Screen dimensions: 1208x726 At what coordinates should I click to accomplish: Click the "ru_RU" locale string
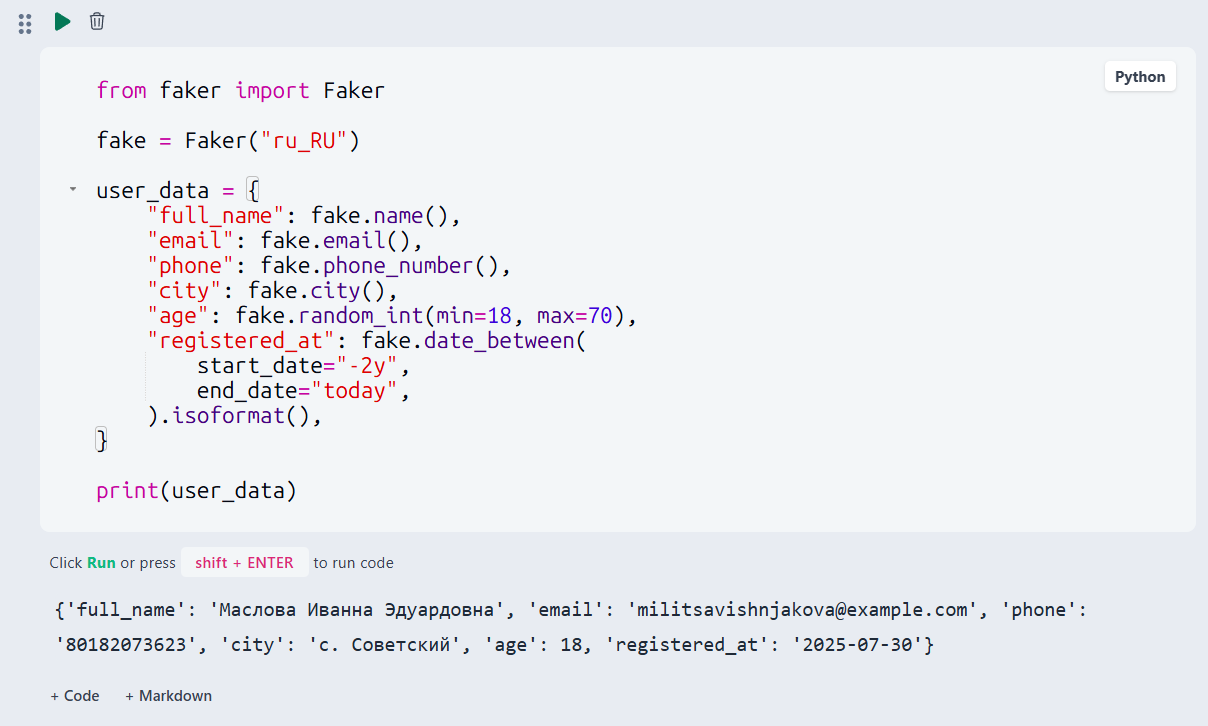(x=303, y=141)
